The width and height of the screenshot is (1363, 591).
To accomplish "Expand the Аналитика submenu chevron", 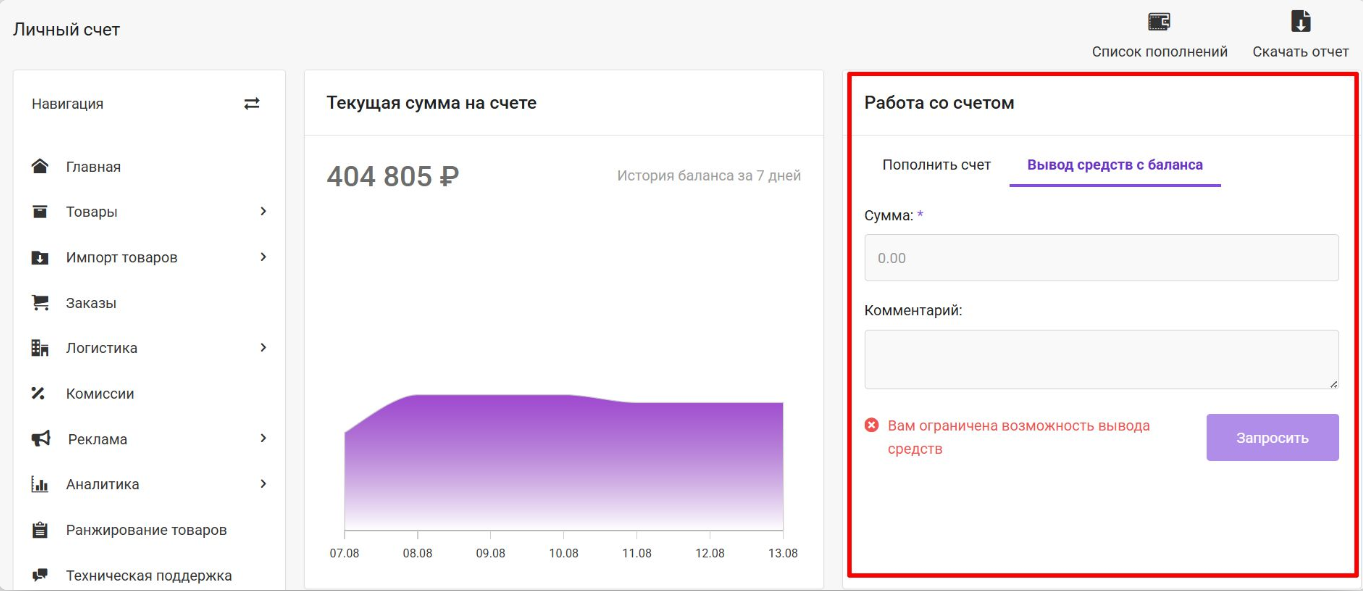I will coord(263,484).
